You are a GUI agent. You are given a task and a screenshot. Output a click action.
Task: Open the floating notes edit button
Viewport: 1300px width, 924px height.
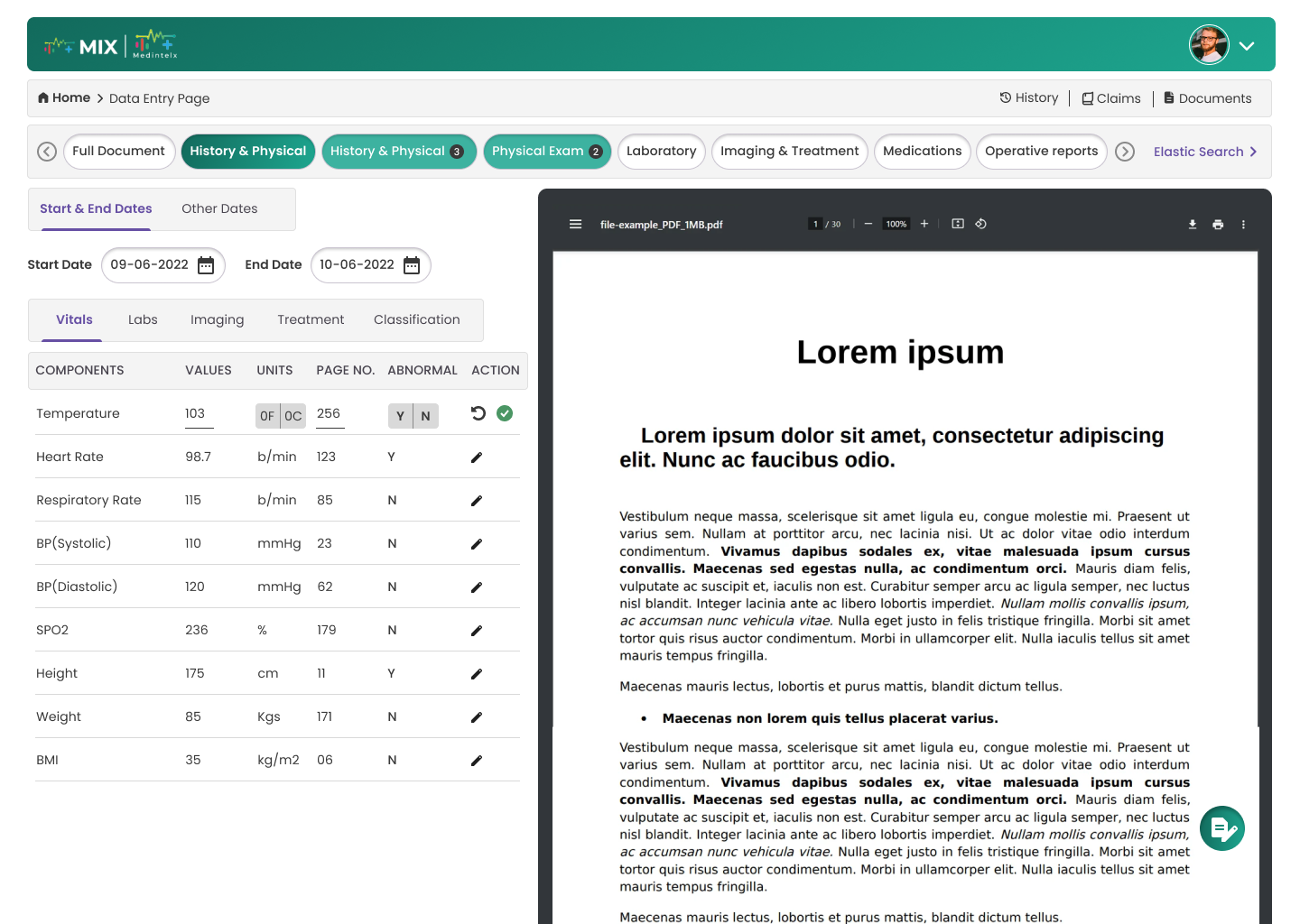tap(1222, 828)
